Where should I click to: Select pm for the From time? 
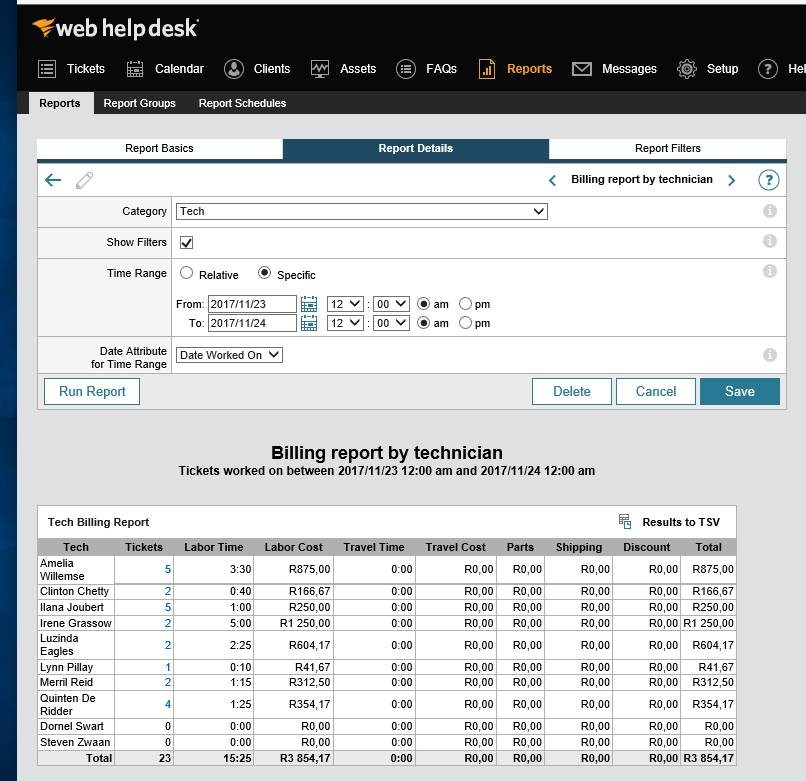pos(465,304)
